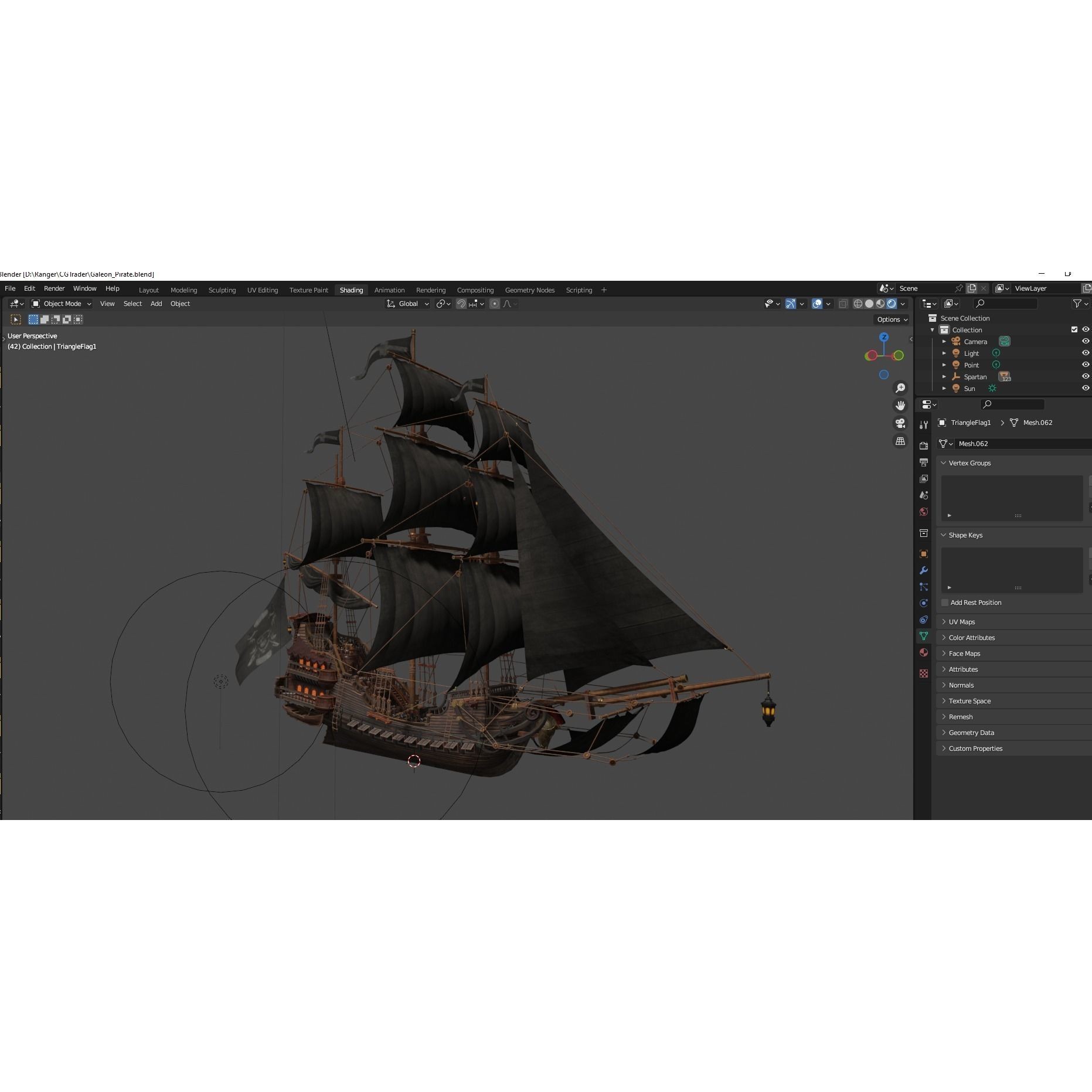
Task: Expand the Spartan object in the outliner
Action: pos(944,376)
